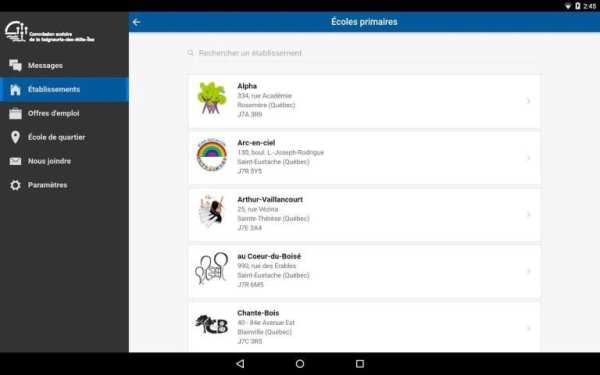Click the Établissements building icon

(x=15, y=90)
